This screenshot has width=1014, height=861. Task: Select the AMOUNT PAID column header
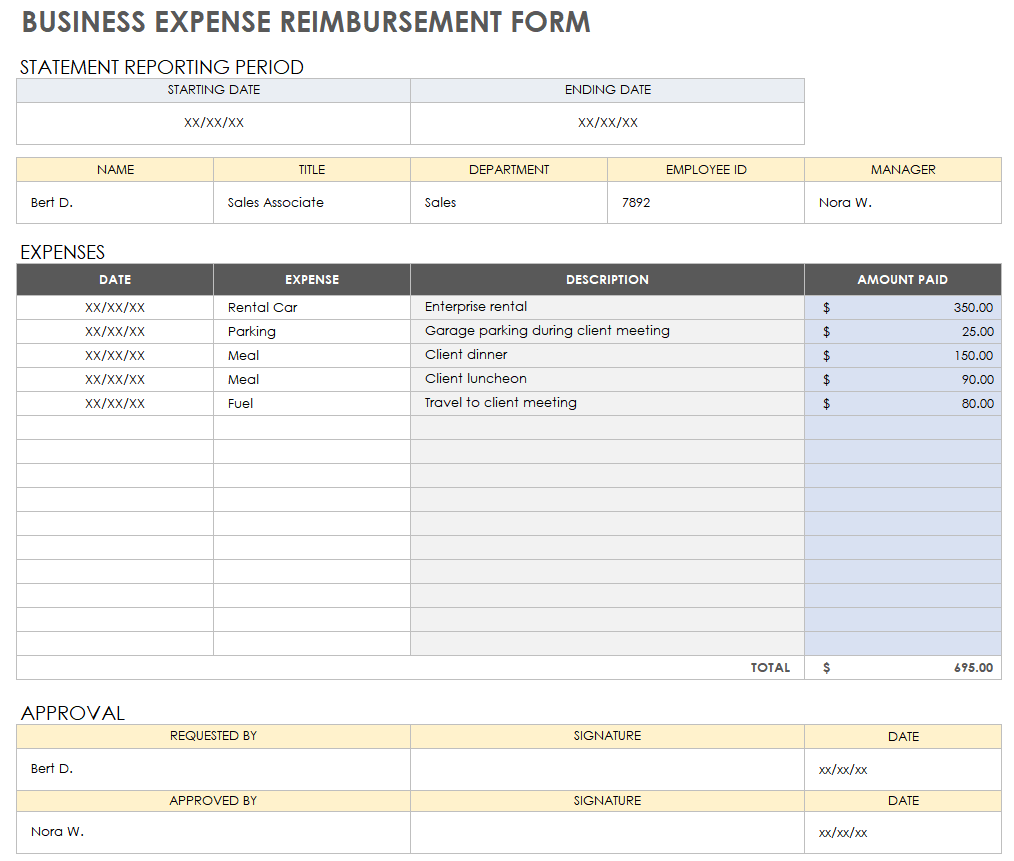[903, 279]
